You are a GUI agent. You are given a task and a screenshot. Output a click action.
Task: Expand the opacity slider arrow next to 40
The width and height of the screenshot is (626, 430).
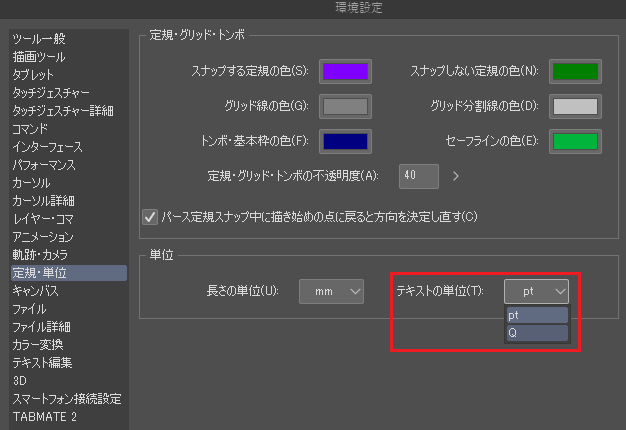coord(455,176)
